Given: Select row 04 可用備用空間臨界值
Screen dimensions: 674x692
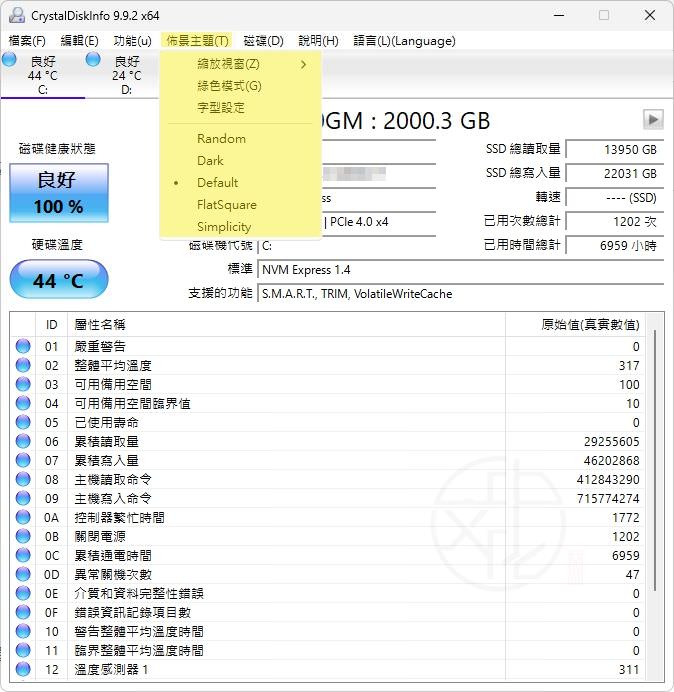Looking at the screenshot, I should tap(328, 403).
